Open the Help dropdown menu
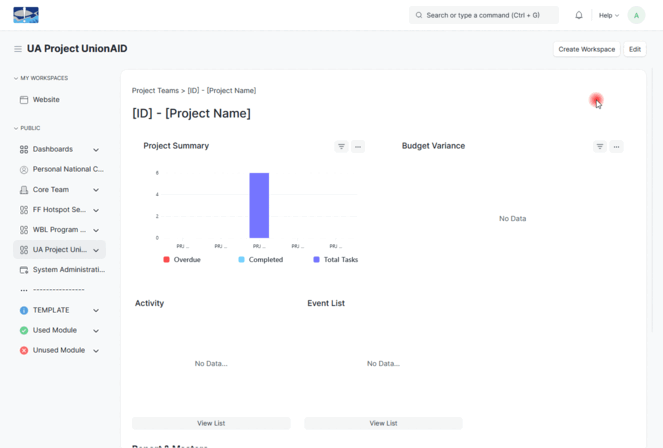Screen dimensions: 663x448 click(608, 15)
